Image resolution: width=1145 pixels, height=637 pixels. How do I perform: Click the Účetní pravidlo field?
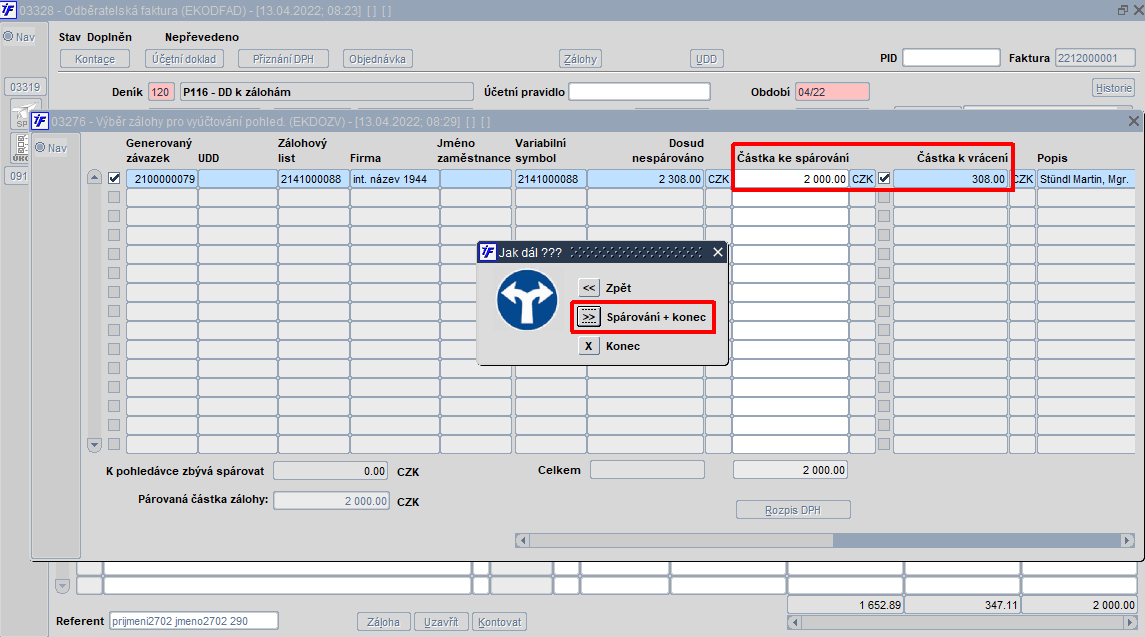(639, 91)
